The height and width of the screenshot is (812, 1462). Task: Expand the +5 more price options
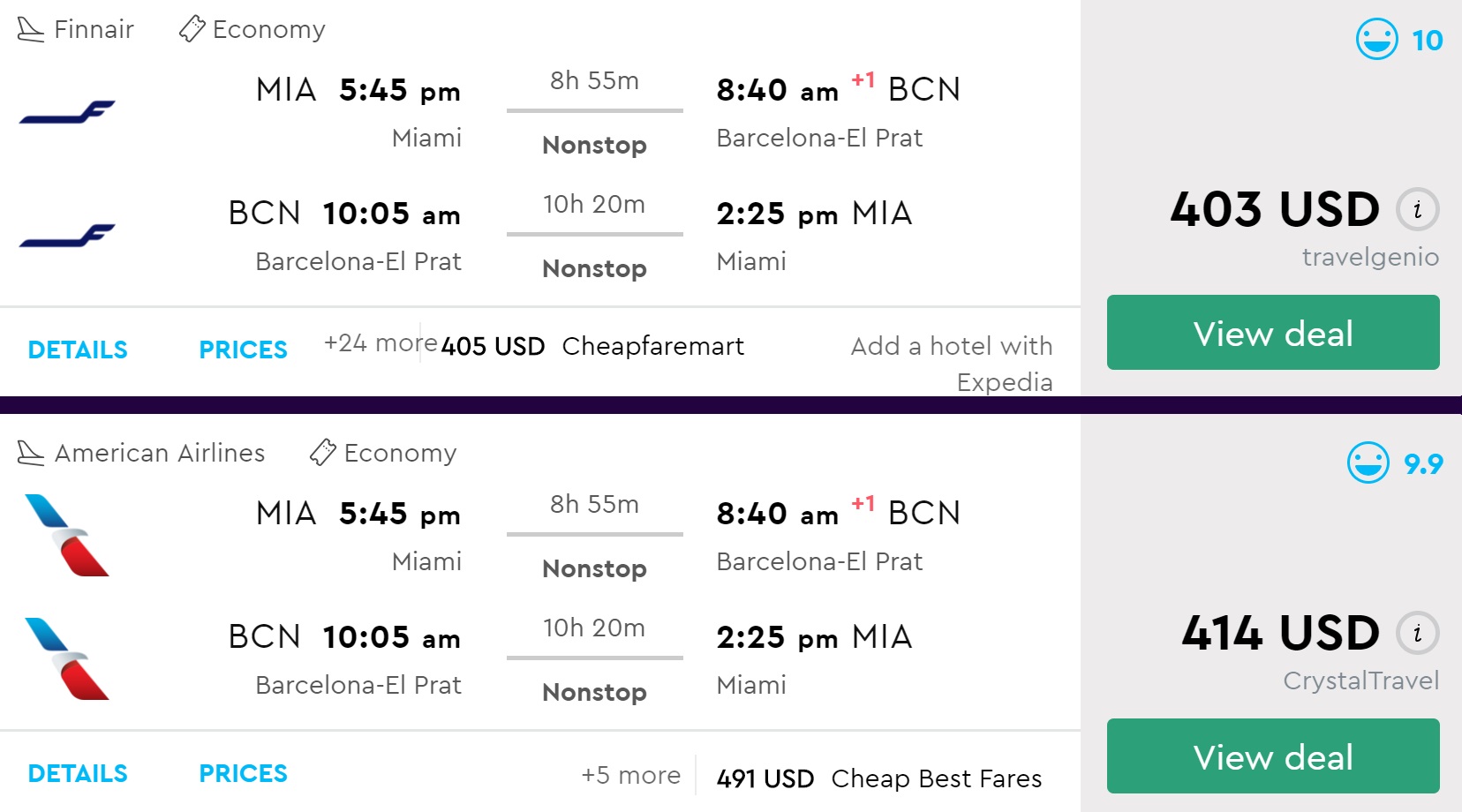tap(630, 776)
